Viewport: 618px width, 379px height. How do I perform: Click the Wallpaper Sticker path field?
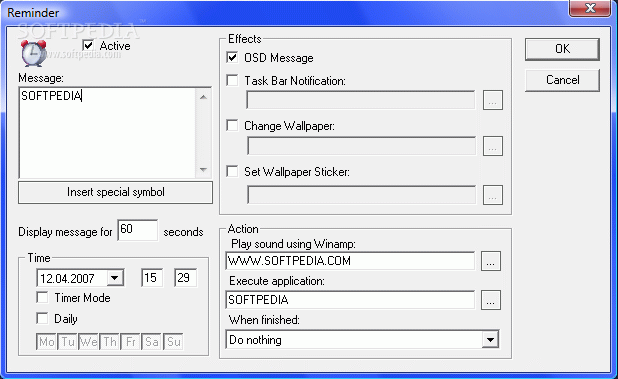coord(361,195)
